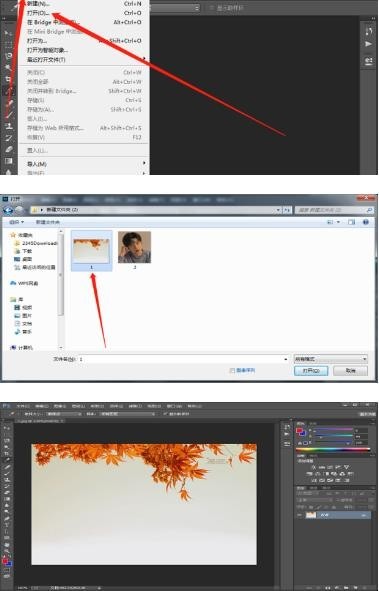This screenshot has width=379, height=591.
Task: Select the maple leaf thumbnail named 1
Action: point(92,251)
